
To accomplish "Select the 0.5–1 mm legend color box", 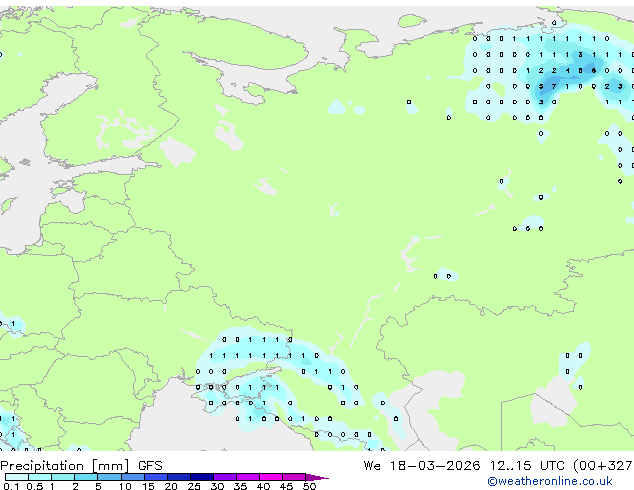I will pos(40,477).
